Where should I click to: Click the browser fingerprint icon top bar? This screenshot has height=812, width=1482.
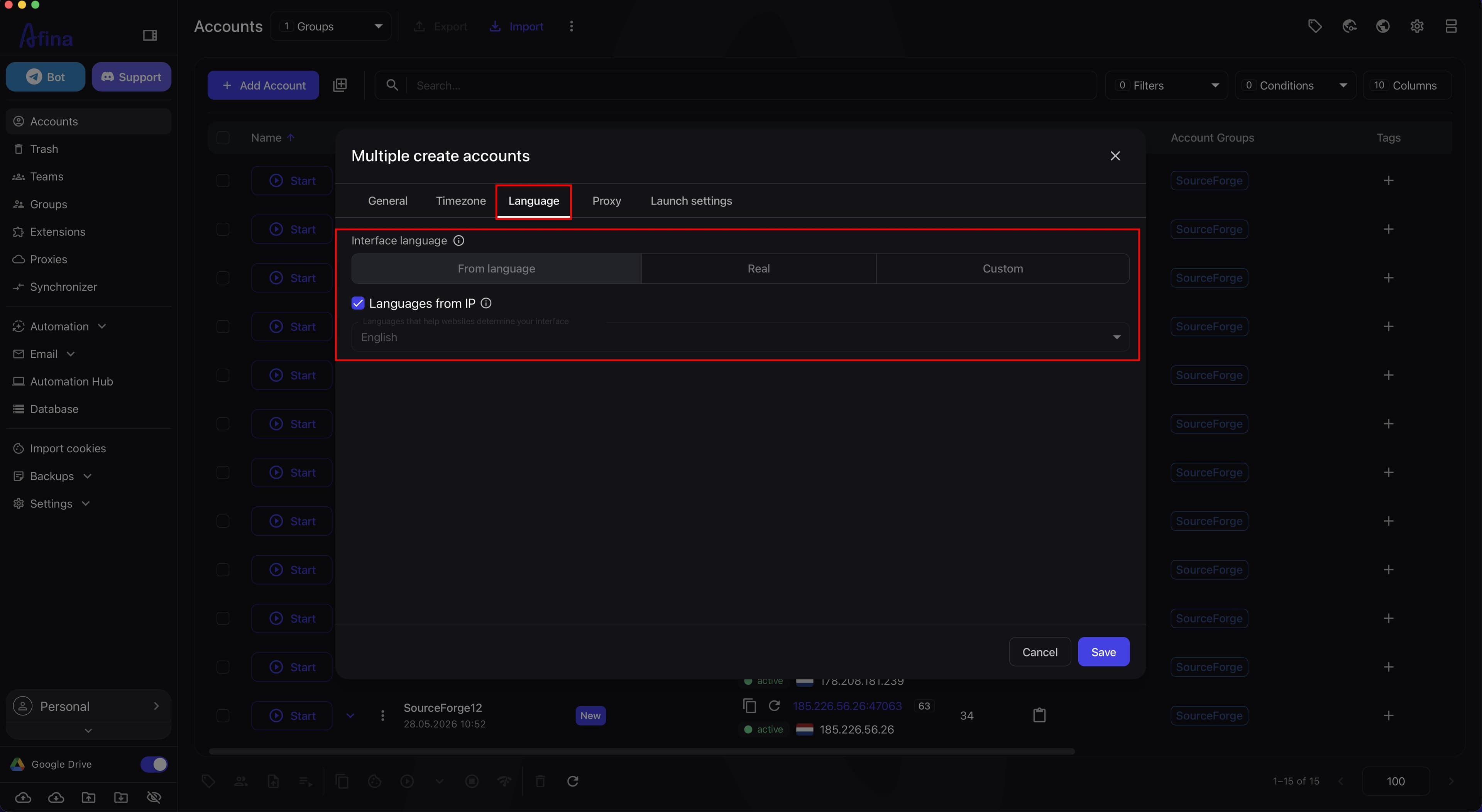click(x=1349, y=27)
